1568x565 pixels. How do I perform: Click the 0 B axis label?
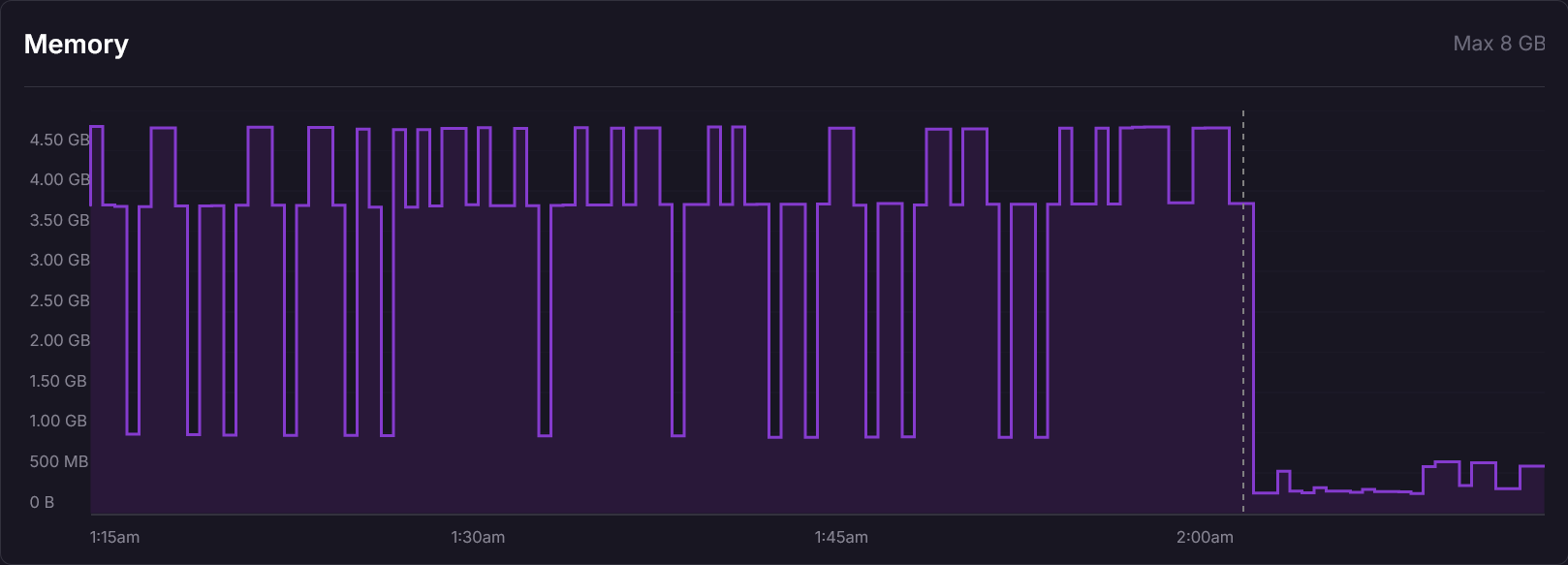42,502
